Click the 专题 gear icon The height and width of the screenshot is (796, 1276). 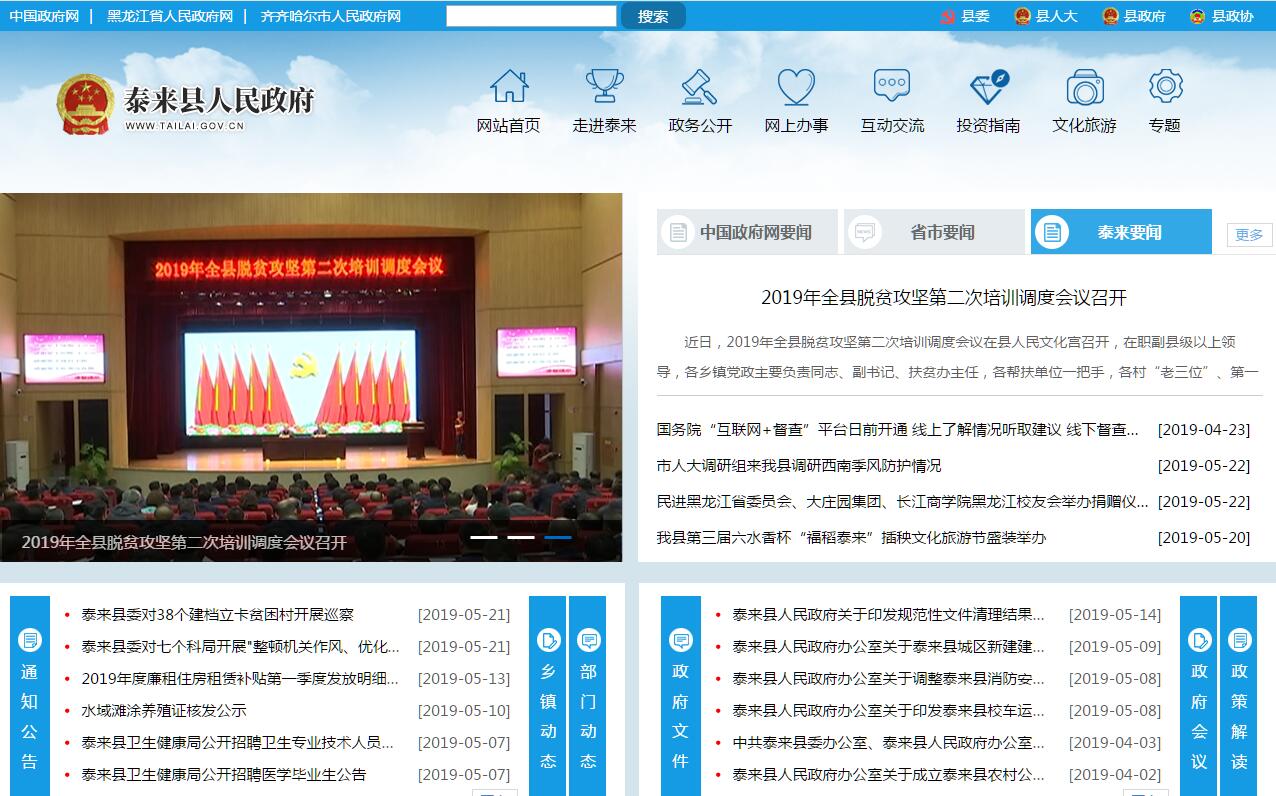tap(1165, 86)
